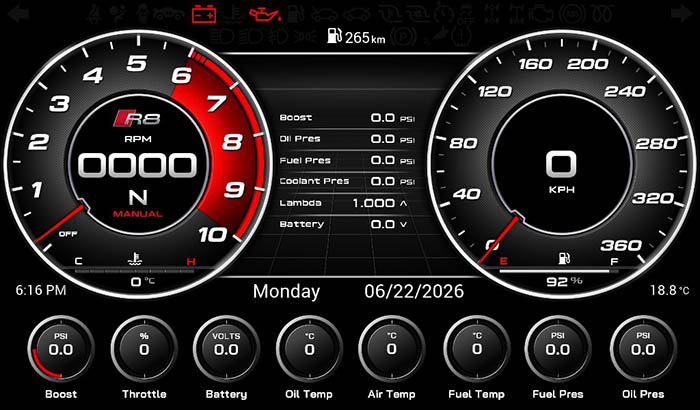
Task: Tap the dim ABS warning icon
Action: click(572, 14)
